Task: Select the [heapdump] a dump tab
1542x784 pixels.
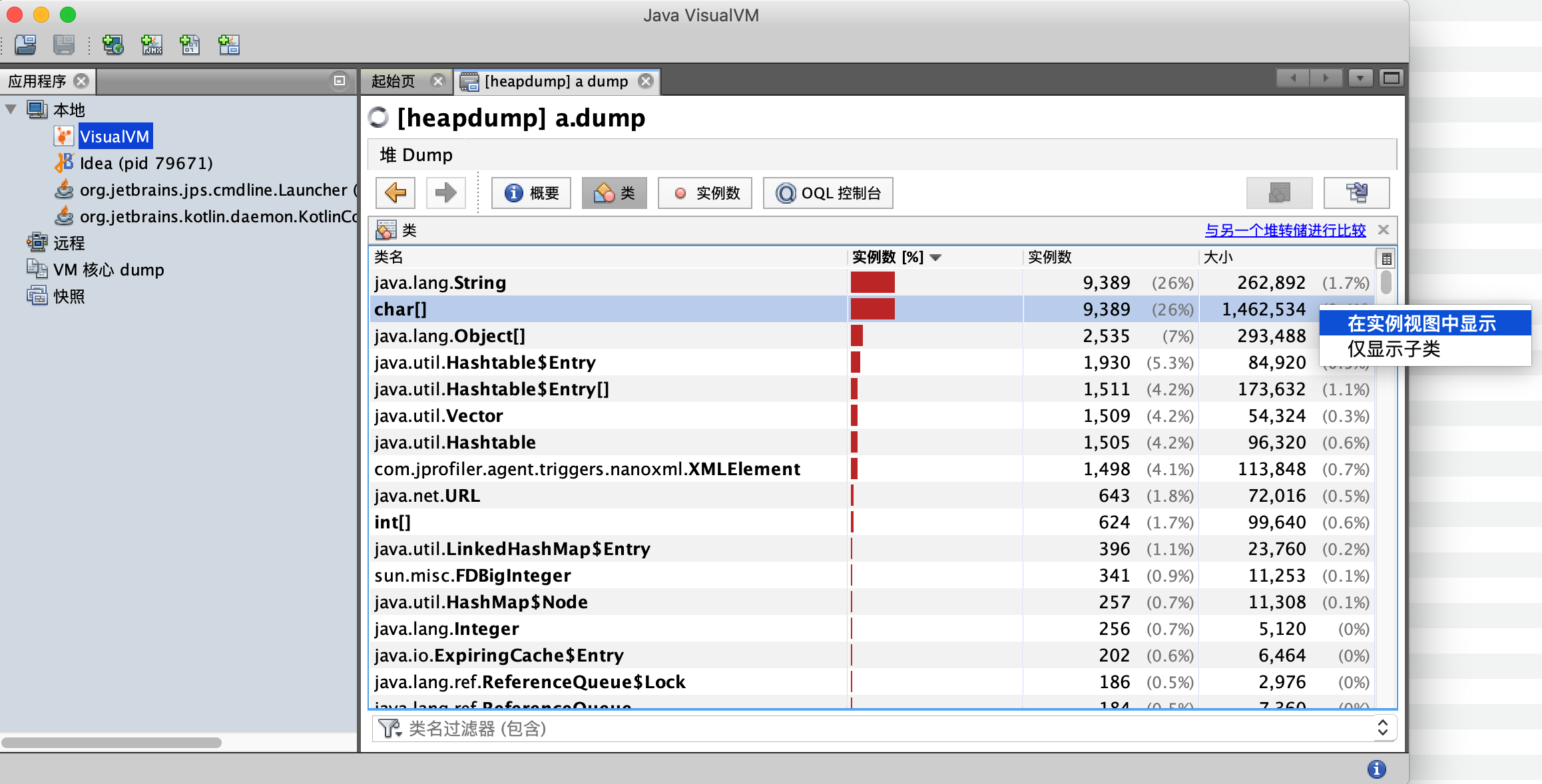Action: pos(556,81)
